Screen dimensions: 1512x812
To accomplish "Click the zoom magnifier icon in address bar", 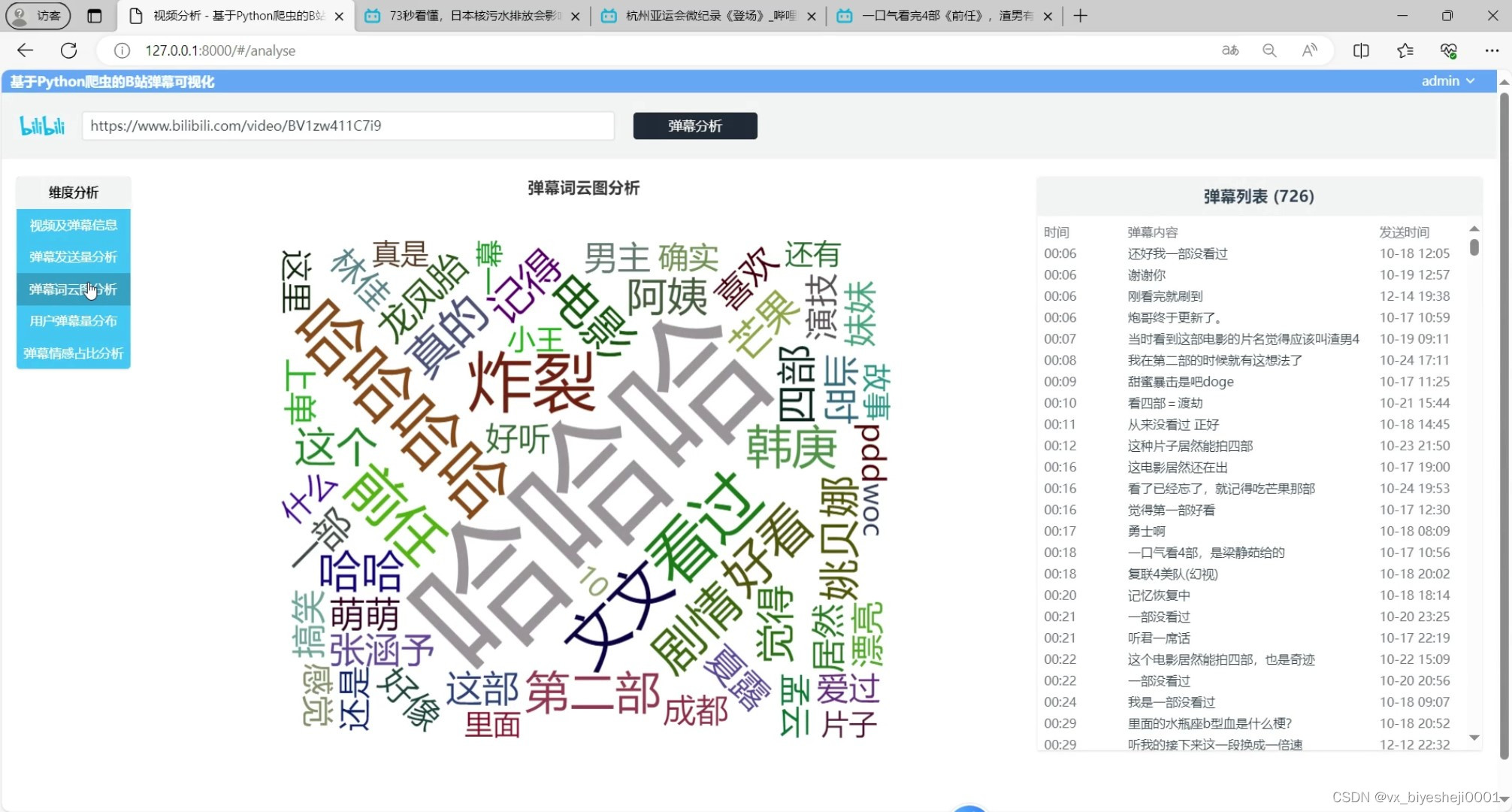I will click(x=1269, y=50).
